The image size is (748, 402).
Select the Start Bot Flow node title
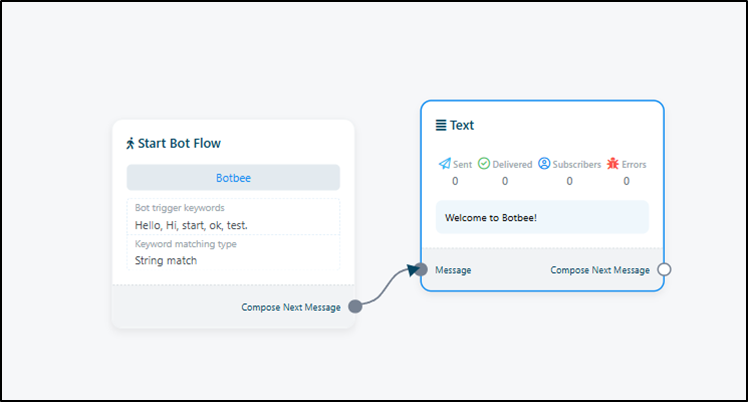179,143
